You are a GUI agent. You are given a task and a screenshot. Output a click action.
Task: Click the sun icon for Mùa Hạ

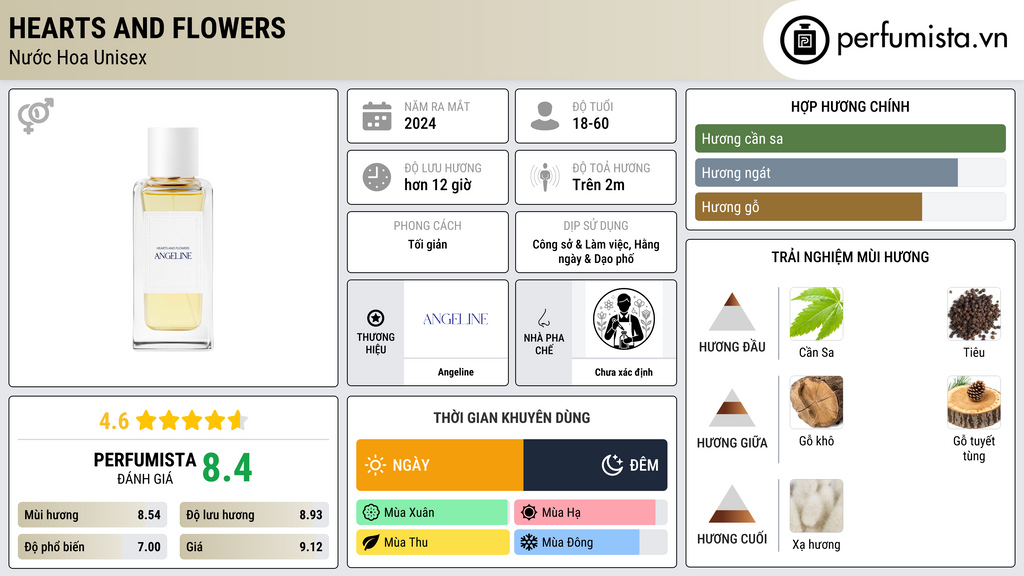pyautogui.click(x=529, y=513)
